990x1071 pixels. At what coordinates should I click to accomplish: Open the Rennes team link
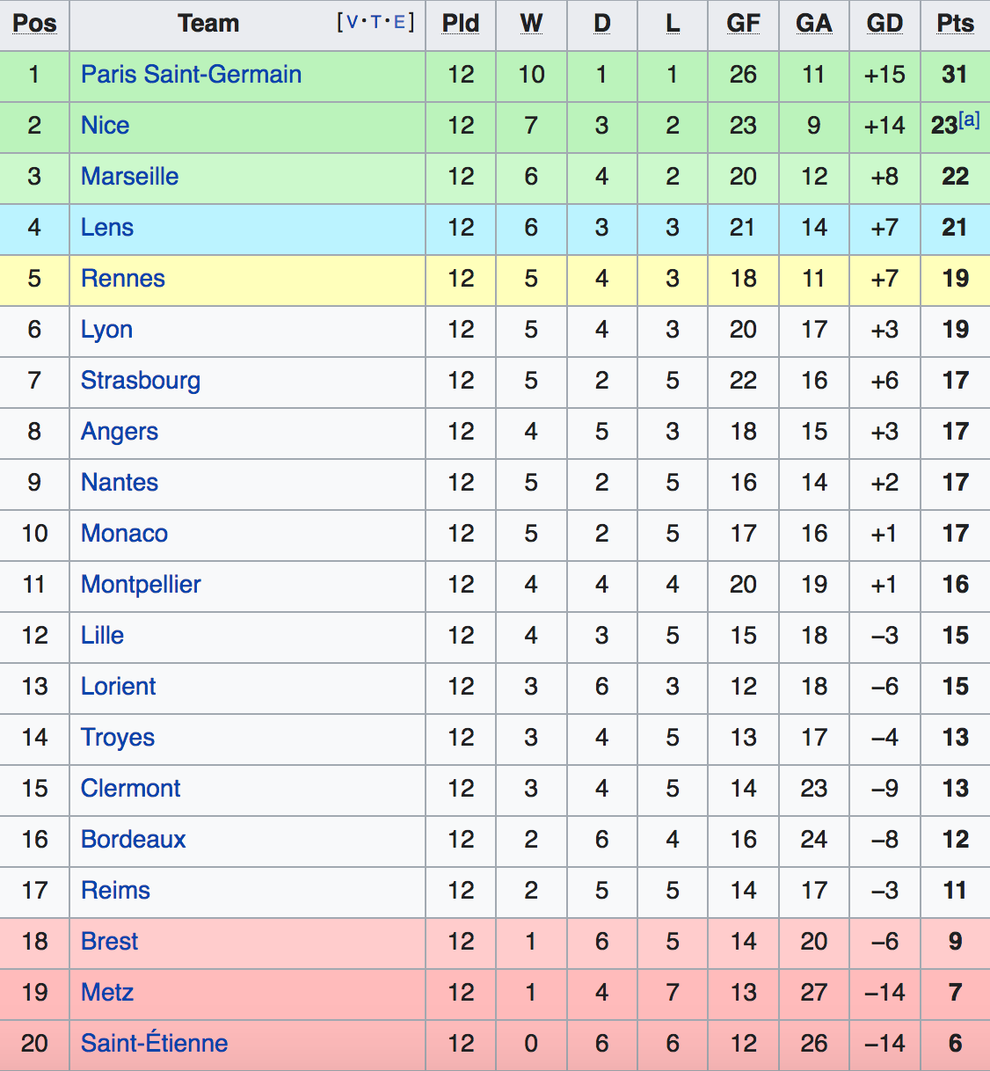123,279
